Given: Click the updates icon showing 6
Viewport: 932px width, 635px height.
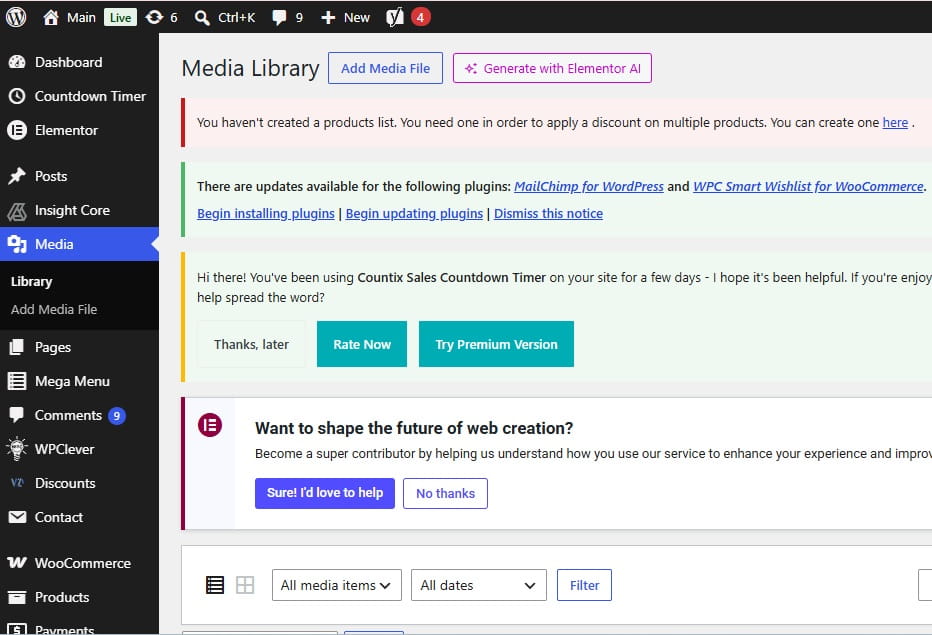Looking at the screenshot, I should click(154, 17).
